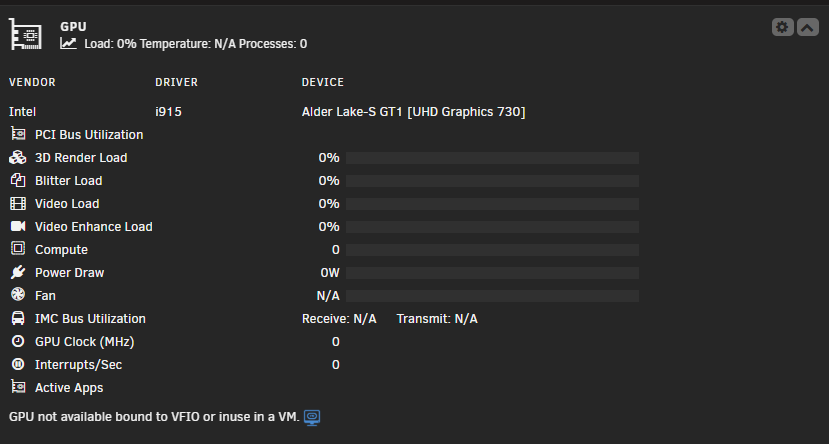Click the GPU card icon
This screenshot has height=444, width=829.
(25, 34)
